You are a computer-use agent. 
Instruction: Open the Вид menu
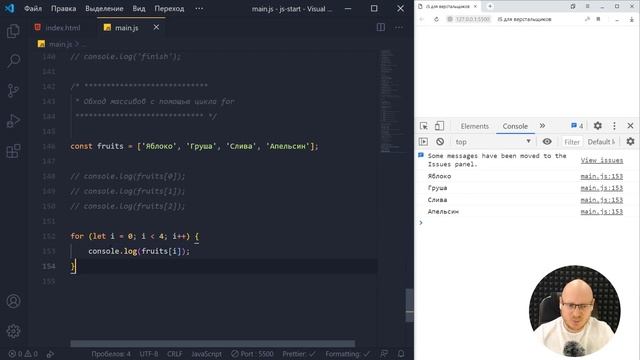139,9
